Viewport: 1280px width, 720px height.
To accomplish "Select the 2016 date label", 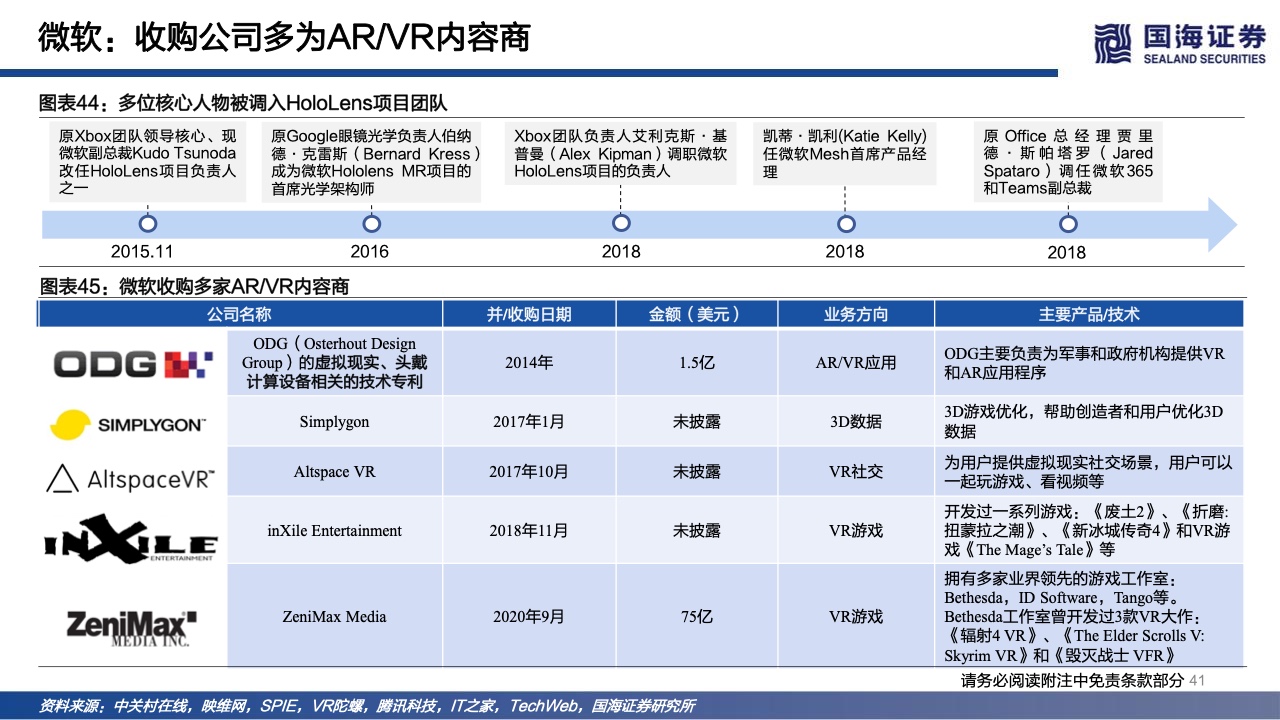I will pyautogui.click(x=370, y=252).
